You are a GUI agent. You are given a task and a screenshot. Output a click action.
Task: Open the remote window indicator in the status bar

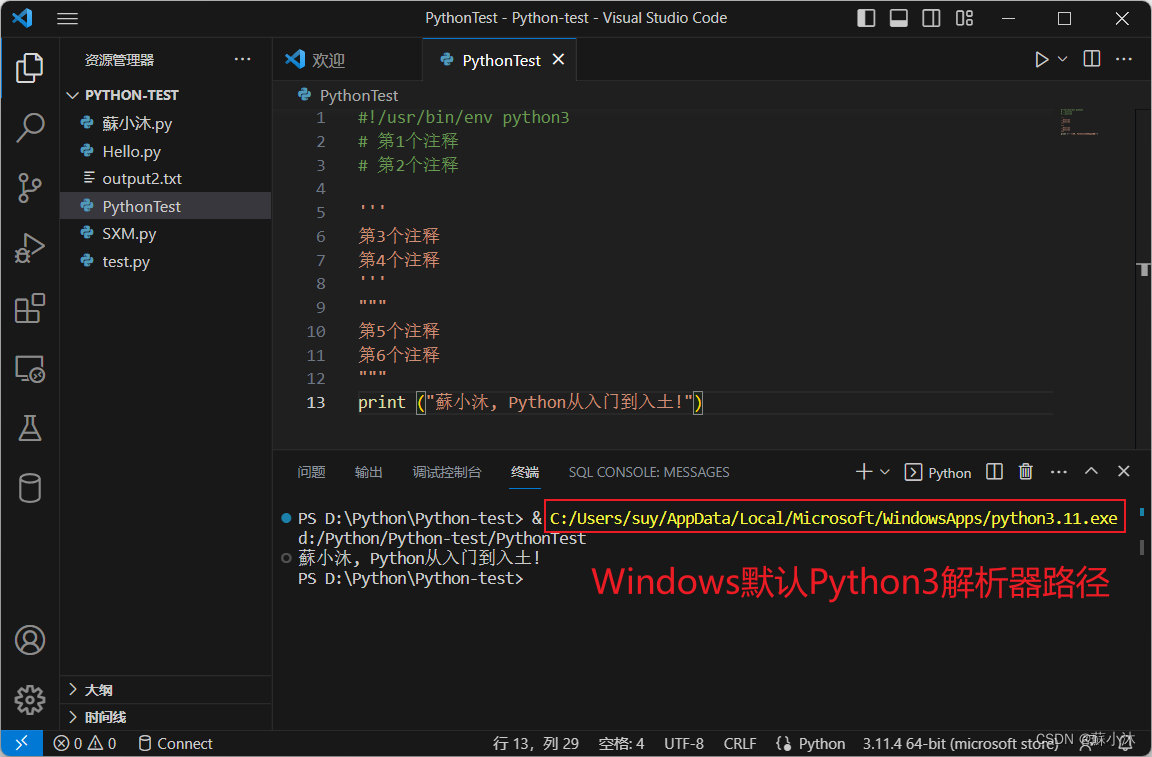click(x=21, y=743)
